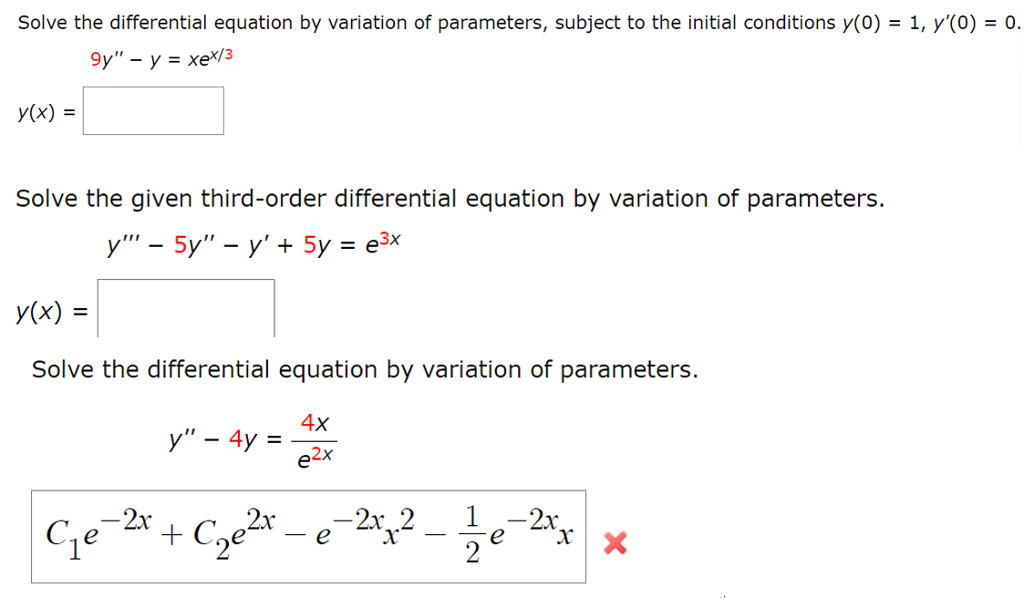The height and width of the screenshot is (598, 1024).
Task: Click the equation 9y″ − y = xe^(x/3)
Action: click(162, 58)
